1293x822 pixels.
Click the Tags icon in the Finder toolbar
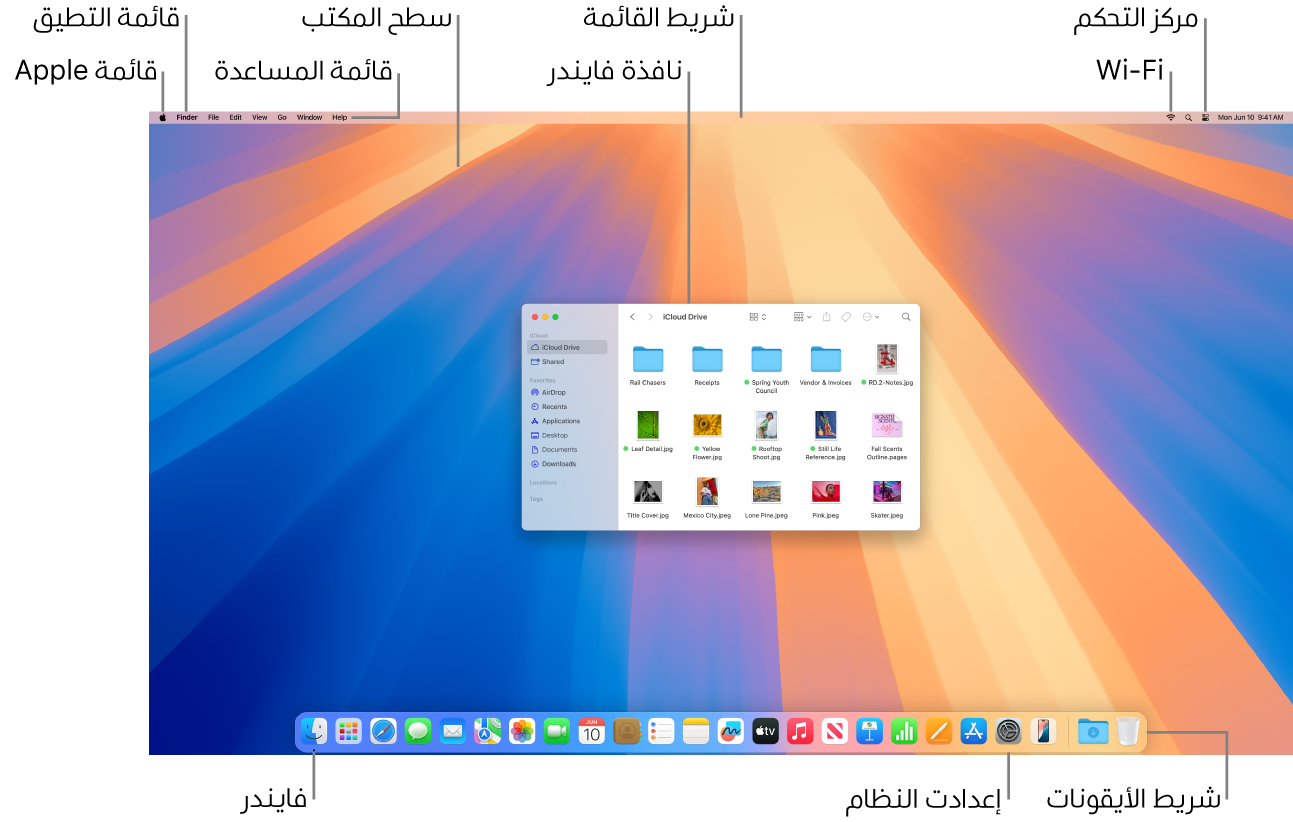[845, 316]
